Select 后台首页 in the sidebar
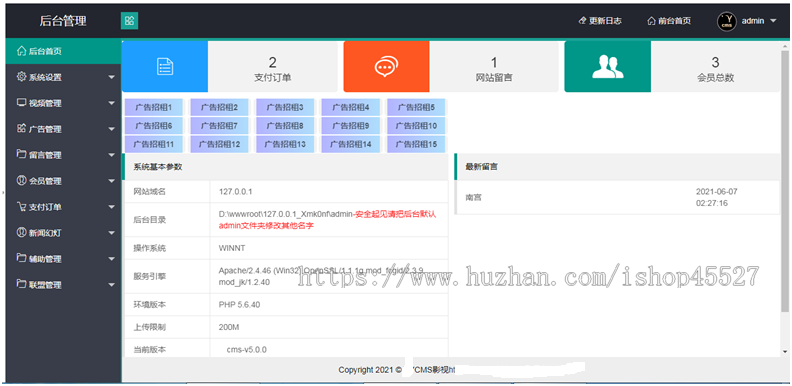 click(x=63, y=51)
